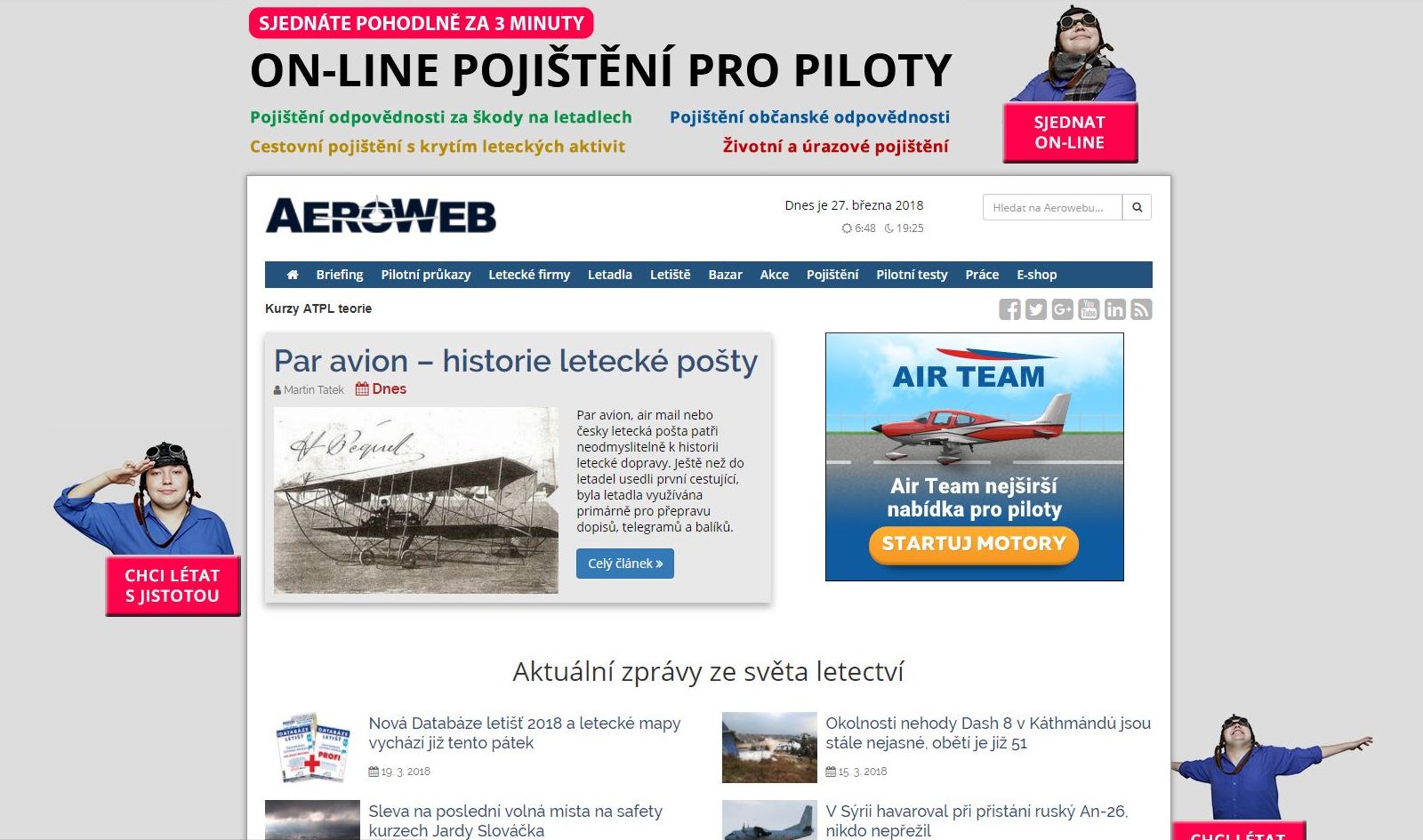Open the Briefing menu item

(340, 275)
